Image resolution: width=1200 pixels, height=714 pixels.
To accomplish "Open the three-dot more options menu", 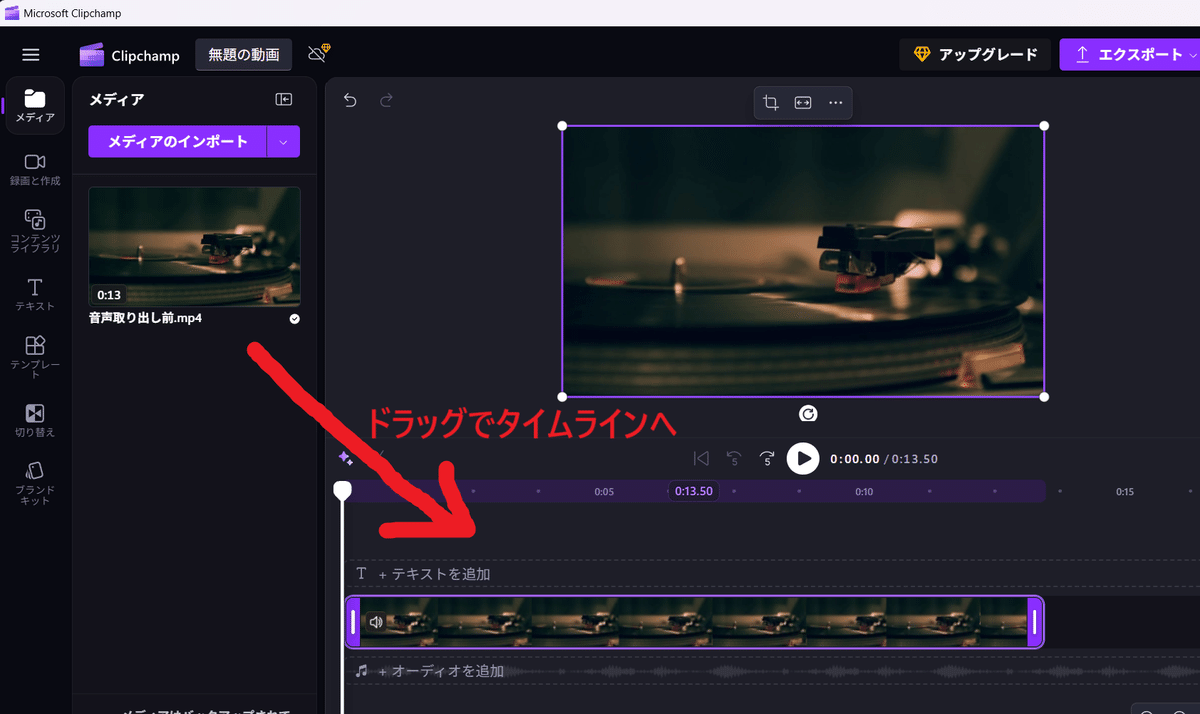I will (x=836, y=102).
